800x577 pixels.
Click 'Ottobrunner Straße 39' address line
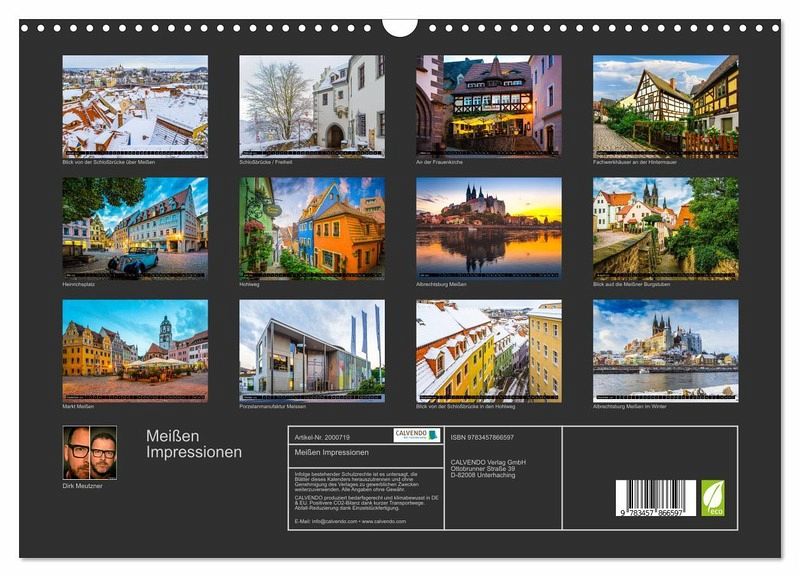click(483, 469)
